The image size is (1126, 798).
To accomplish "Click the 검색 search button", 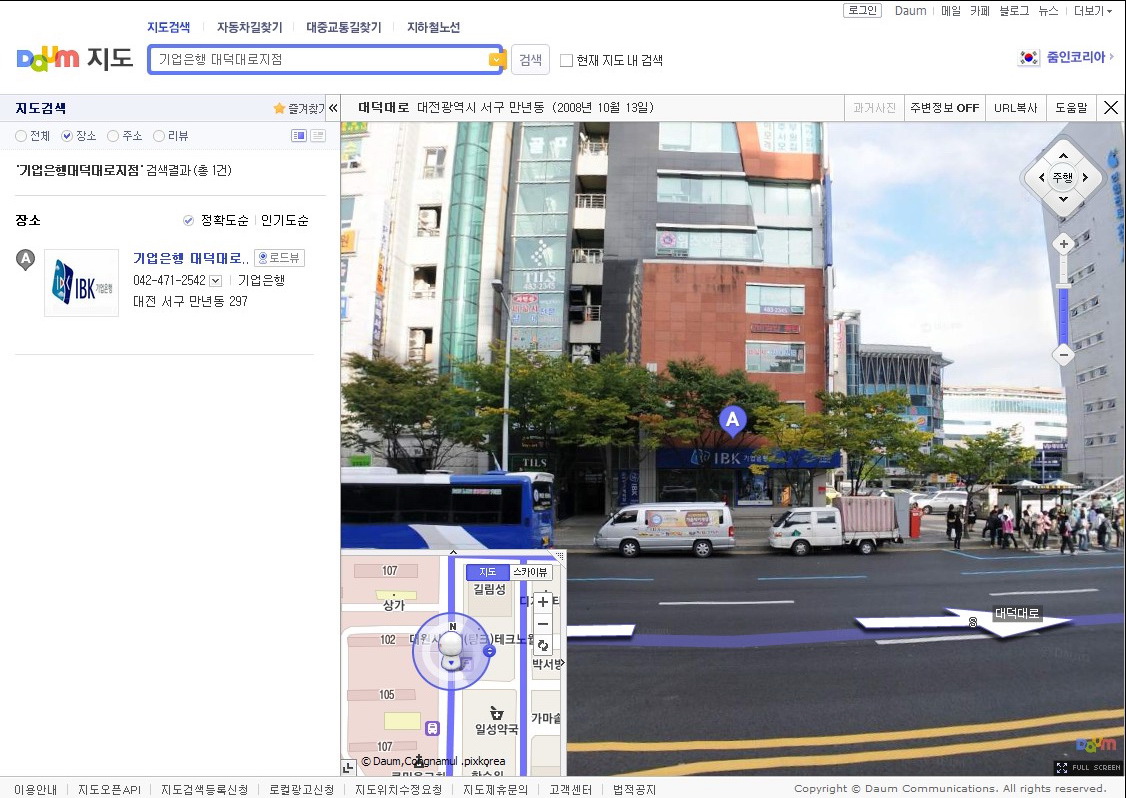I will coord(530,60).
